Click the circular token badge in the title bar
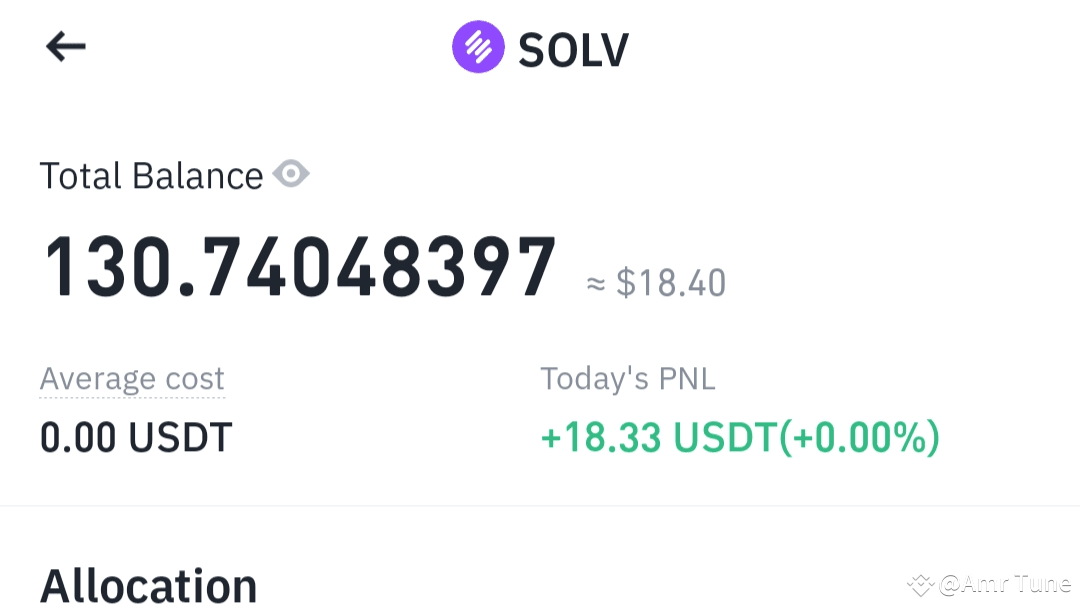The image size is (1080, 606). (478, 46)
